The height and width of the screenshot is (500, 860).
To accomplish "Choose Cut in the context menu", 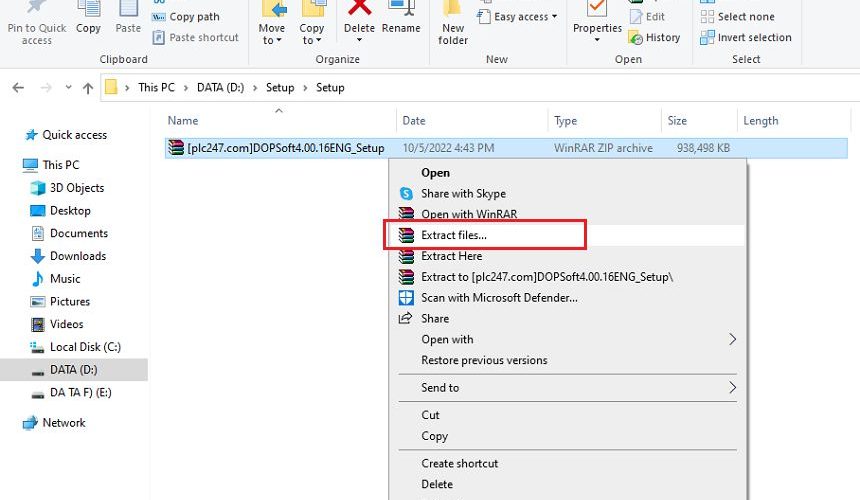I will 567,415.
